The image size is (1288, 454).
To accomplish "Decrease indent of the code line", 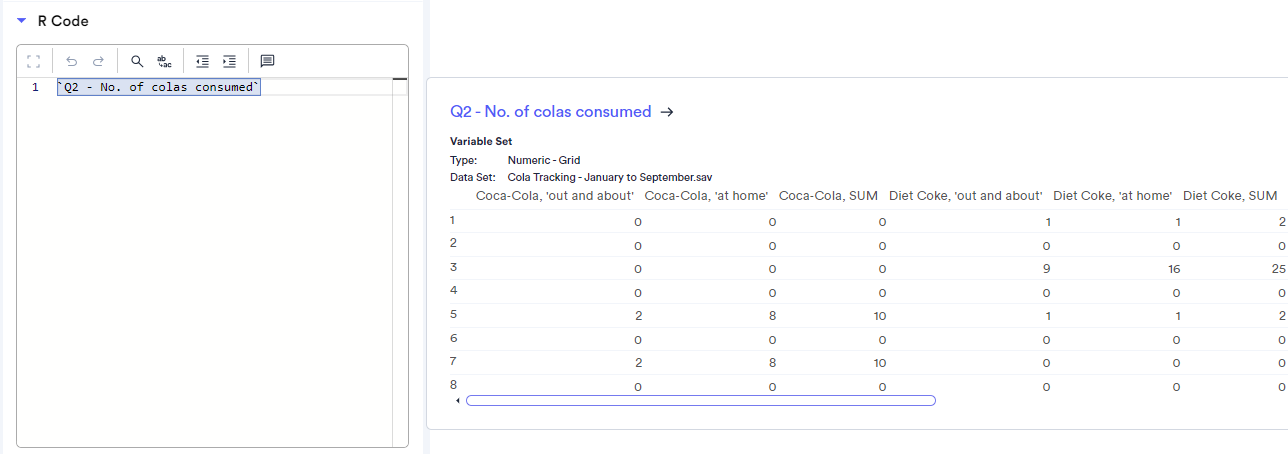I will click(x=202, y=61).
